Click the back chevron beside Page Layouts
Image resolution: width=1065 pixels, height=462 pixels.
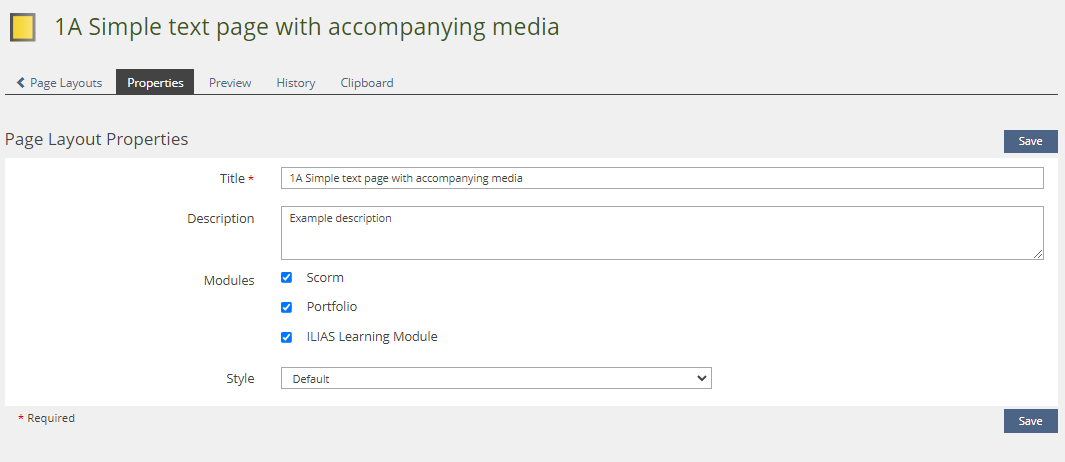[x=21, y=83]
